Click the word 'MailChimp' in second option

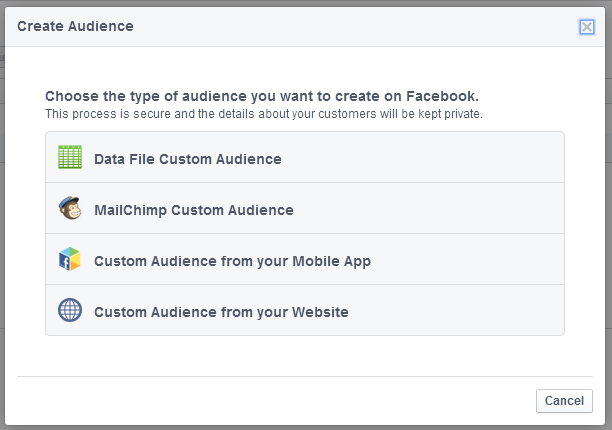click(x=130, y=210)
